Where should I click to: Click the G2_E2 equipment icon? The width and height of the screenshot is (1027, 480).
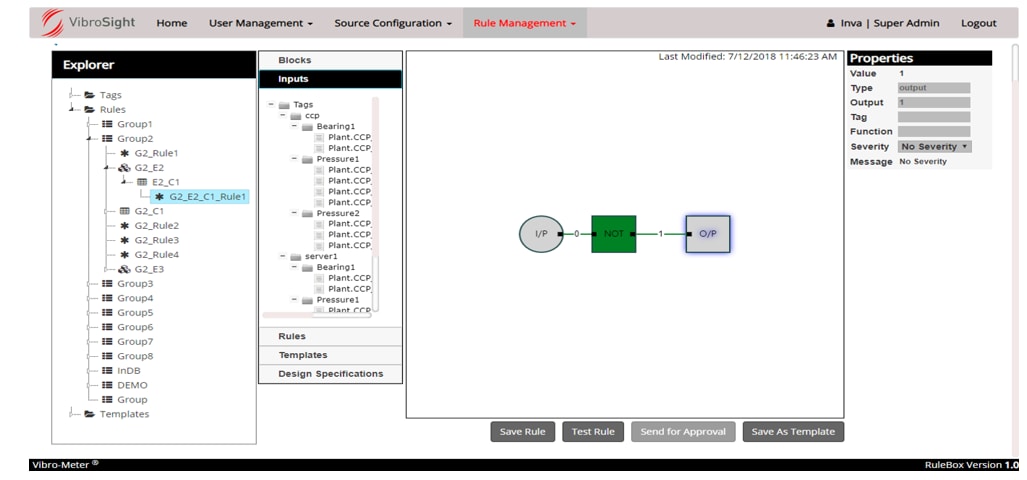point(124,168)
